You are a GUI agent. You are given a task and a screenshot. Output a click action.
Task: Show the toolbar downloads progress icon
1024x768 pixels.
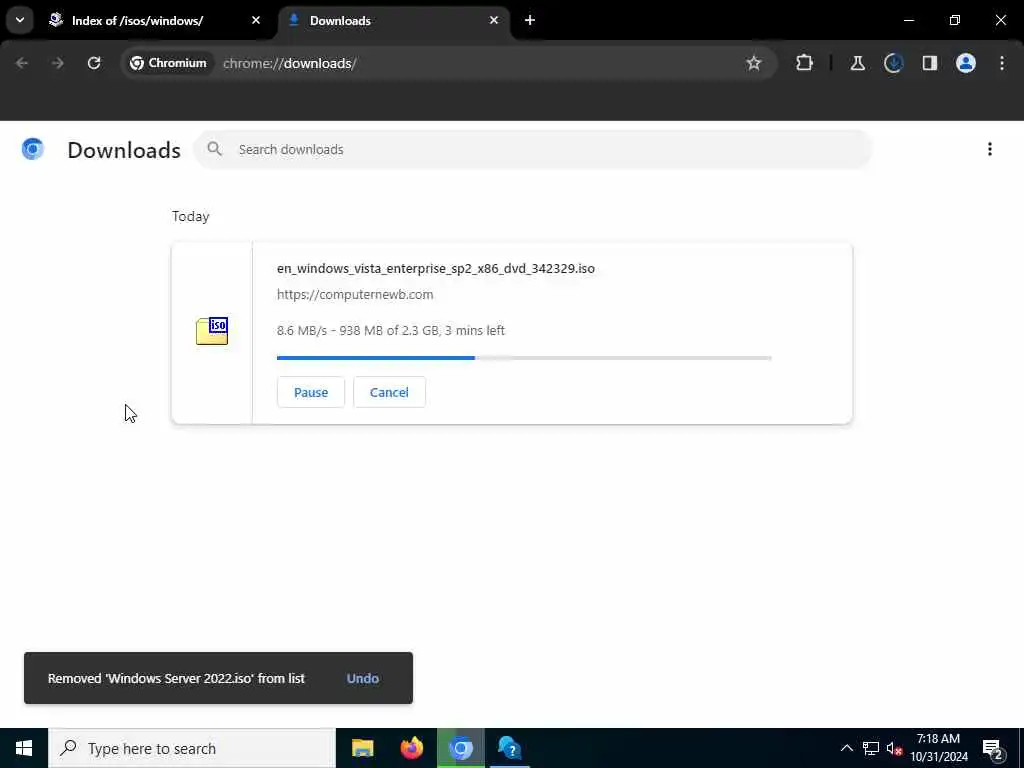coord(893,63)
